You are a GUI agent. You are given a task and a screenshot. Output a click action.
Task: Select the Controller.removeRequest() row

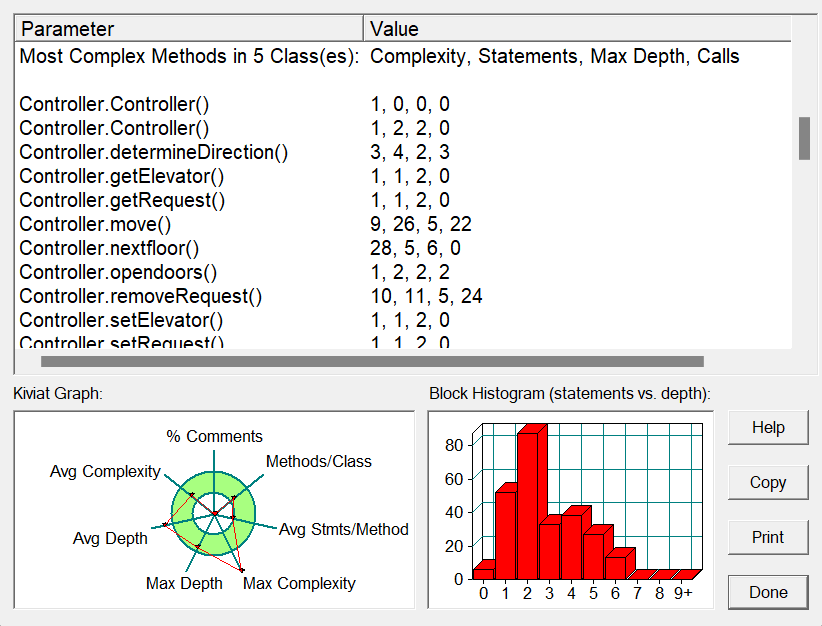[x=404, y=296]
